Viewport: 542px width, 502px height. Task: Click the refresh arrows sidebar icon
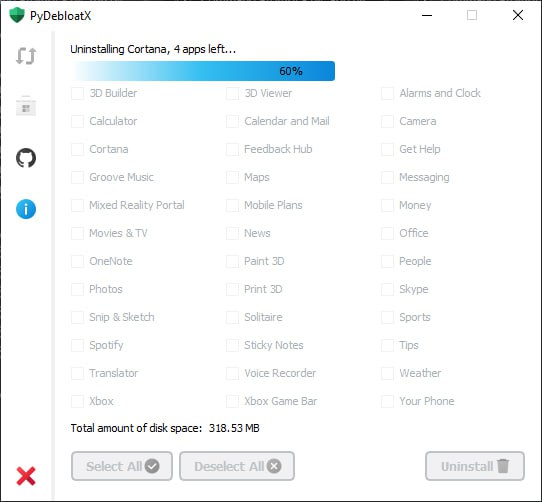point(26,56)
